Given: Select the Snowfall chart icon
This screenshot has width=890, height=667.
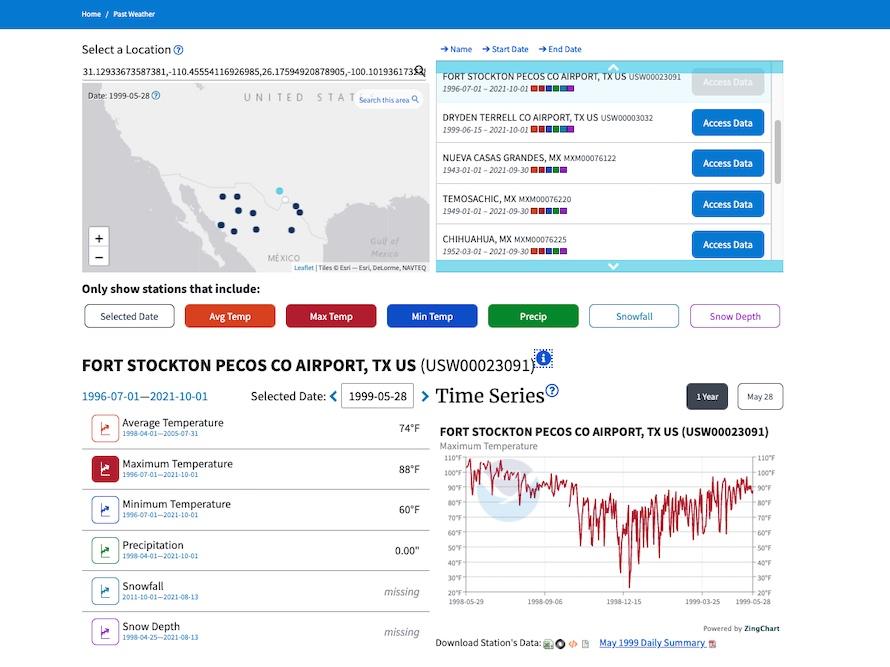Looking at the screenshot, I should (x=104, y=591).
